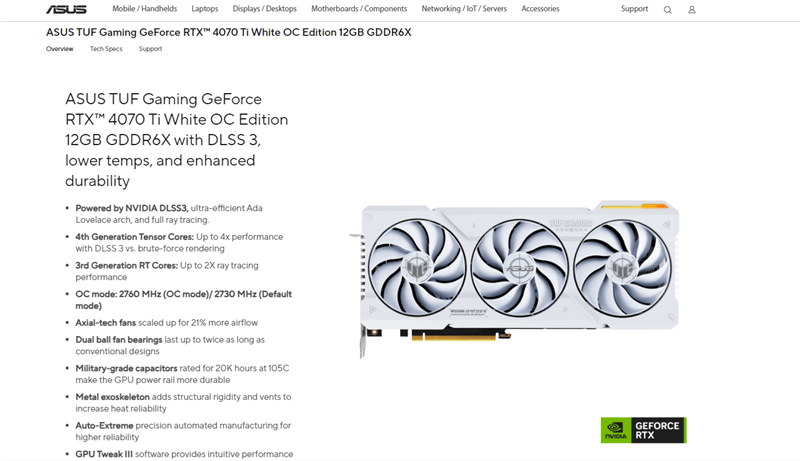This screenshot has width=800, height=461.
Task: Open the search magnifier icon
Action: (667, 10)
